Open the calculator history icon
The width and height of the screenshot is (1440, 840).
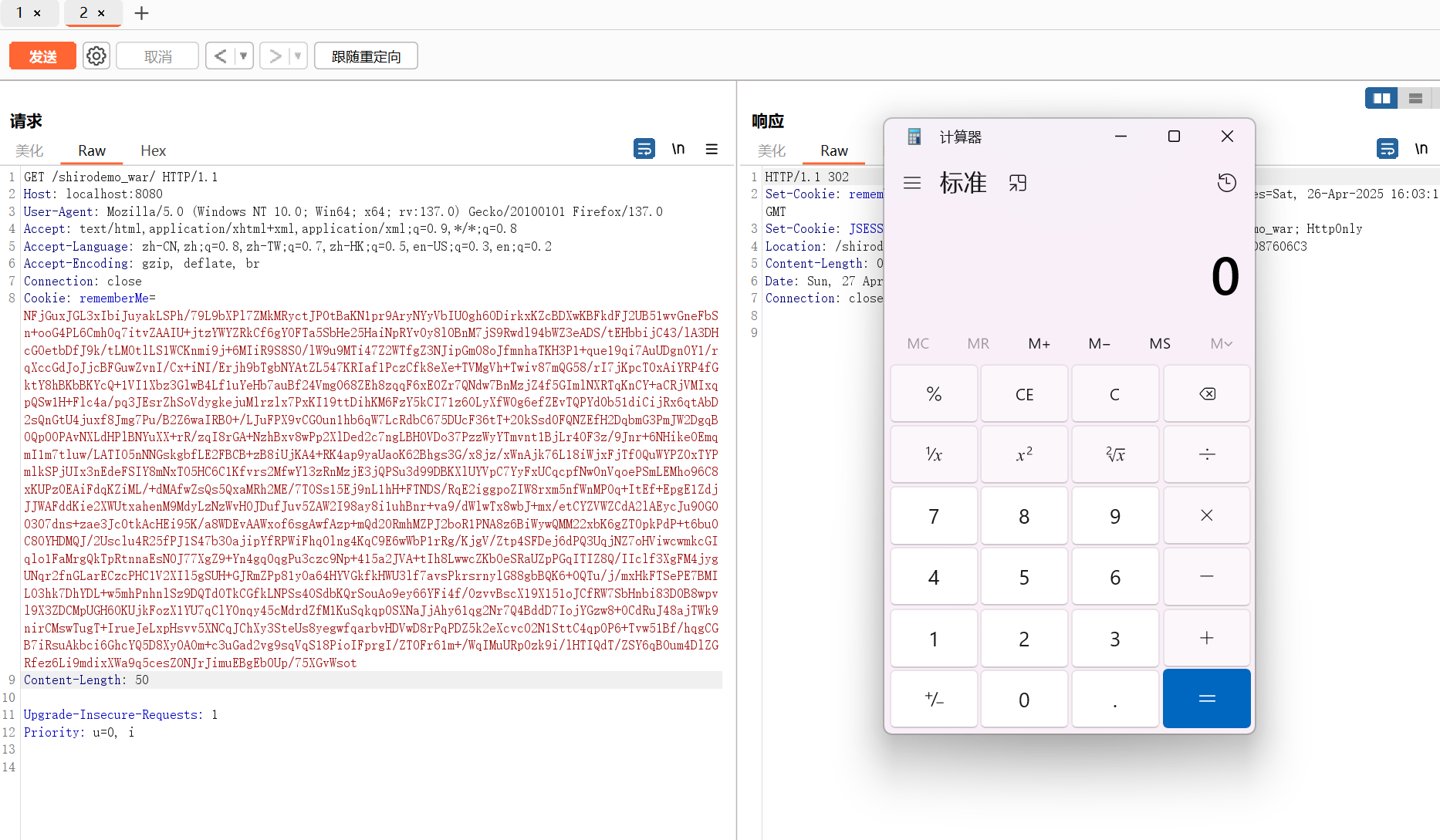tap(1226, 183)
